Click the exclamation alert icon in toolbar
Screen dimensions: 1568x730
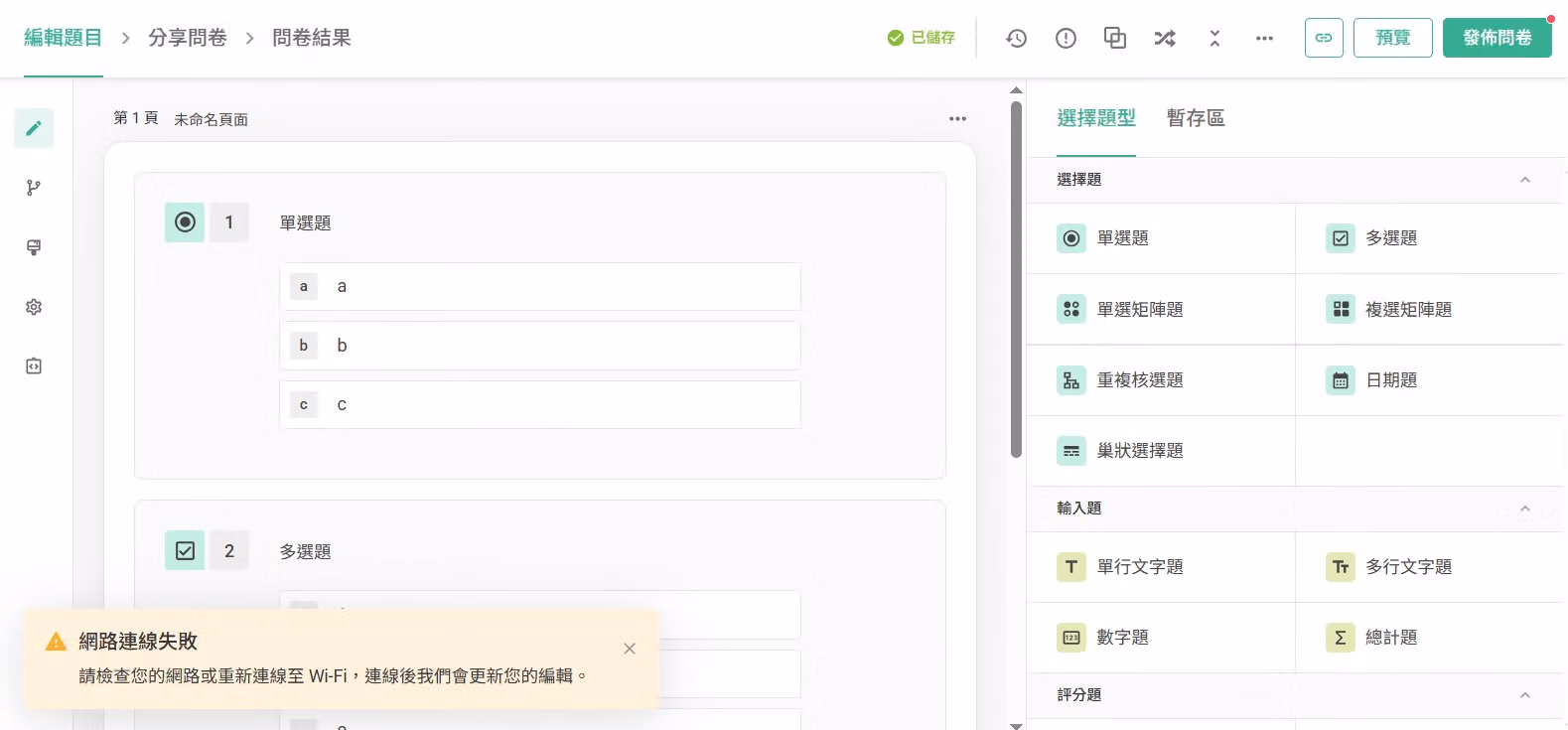click(1066, 38)
